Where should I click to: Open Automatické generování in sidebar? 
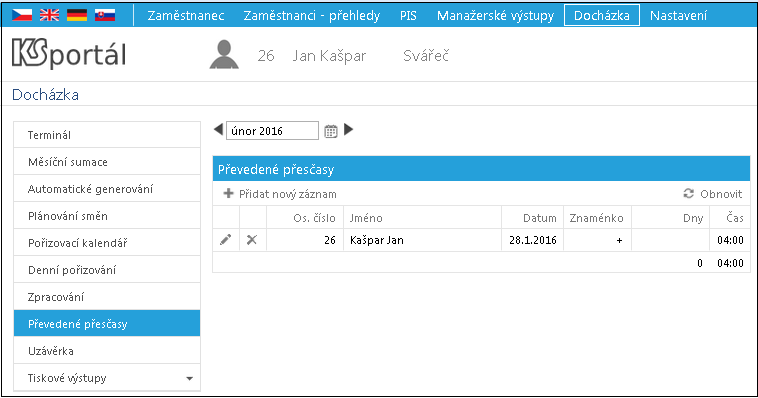pyautogui.click(x=107, y=189)
